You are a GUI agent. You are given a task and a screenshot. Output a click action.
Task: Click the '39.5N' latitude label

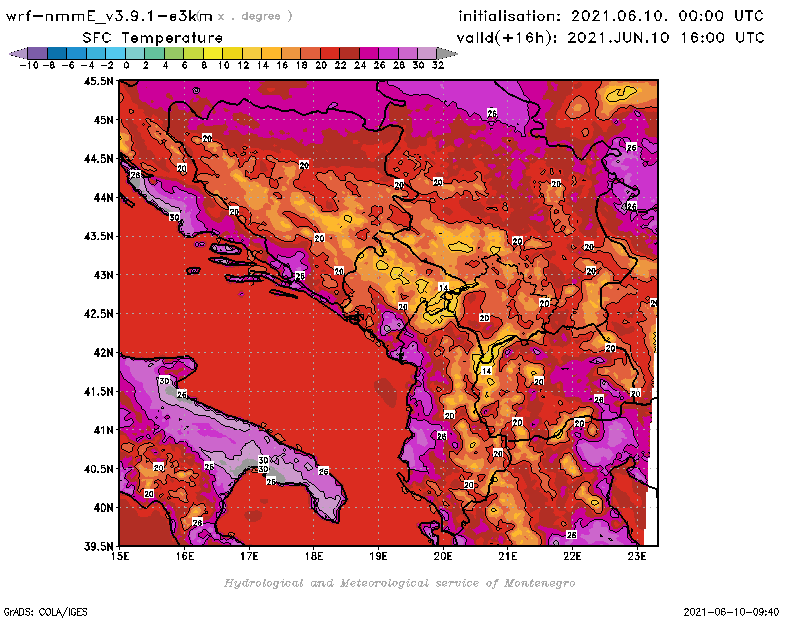point(99,547)
